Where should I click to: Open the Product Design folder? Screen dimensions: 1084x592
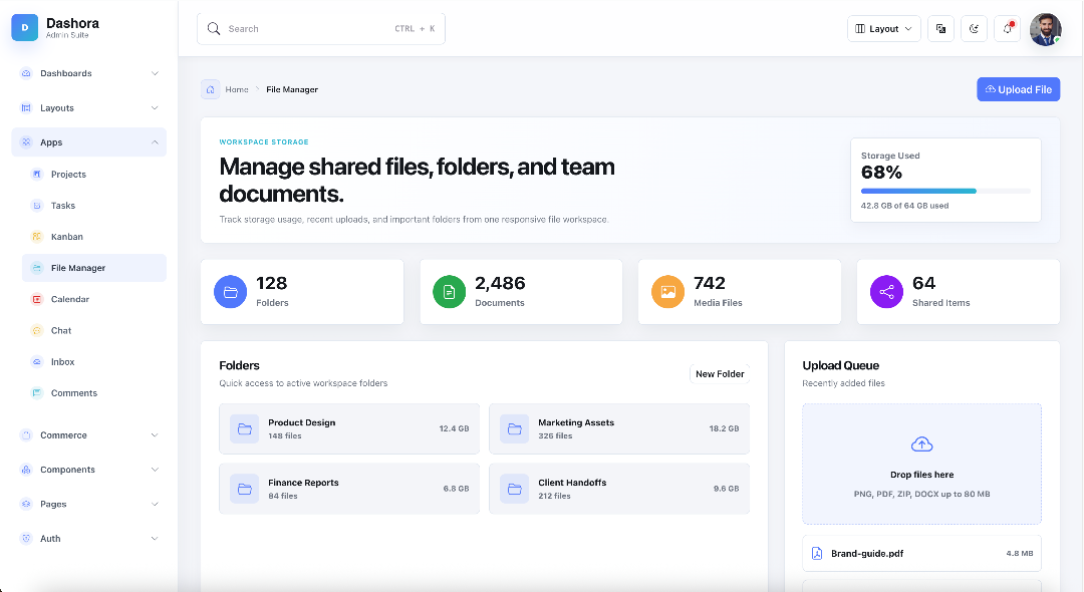[x=349, y=429]
